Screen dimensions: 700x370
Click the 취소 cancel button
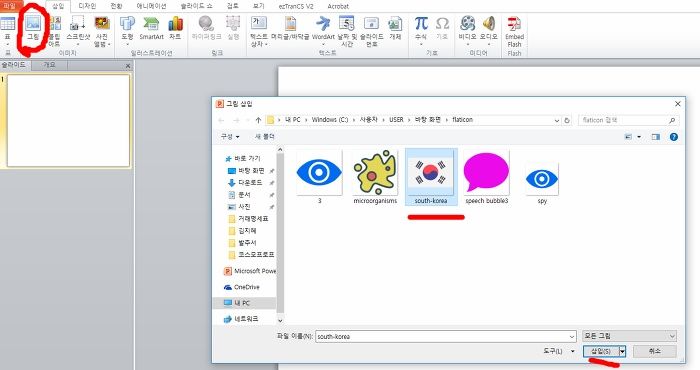click(x=654, y=351)
